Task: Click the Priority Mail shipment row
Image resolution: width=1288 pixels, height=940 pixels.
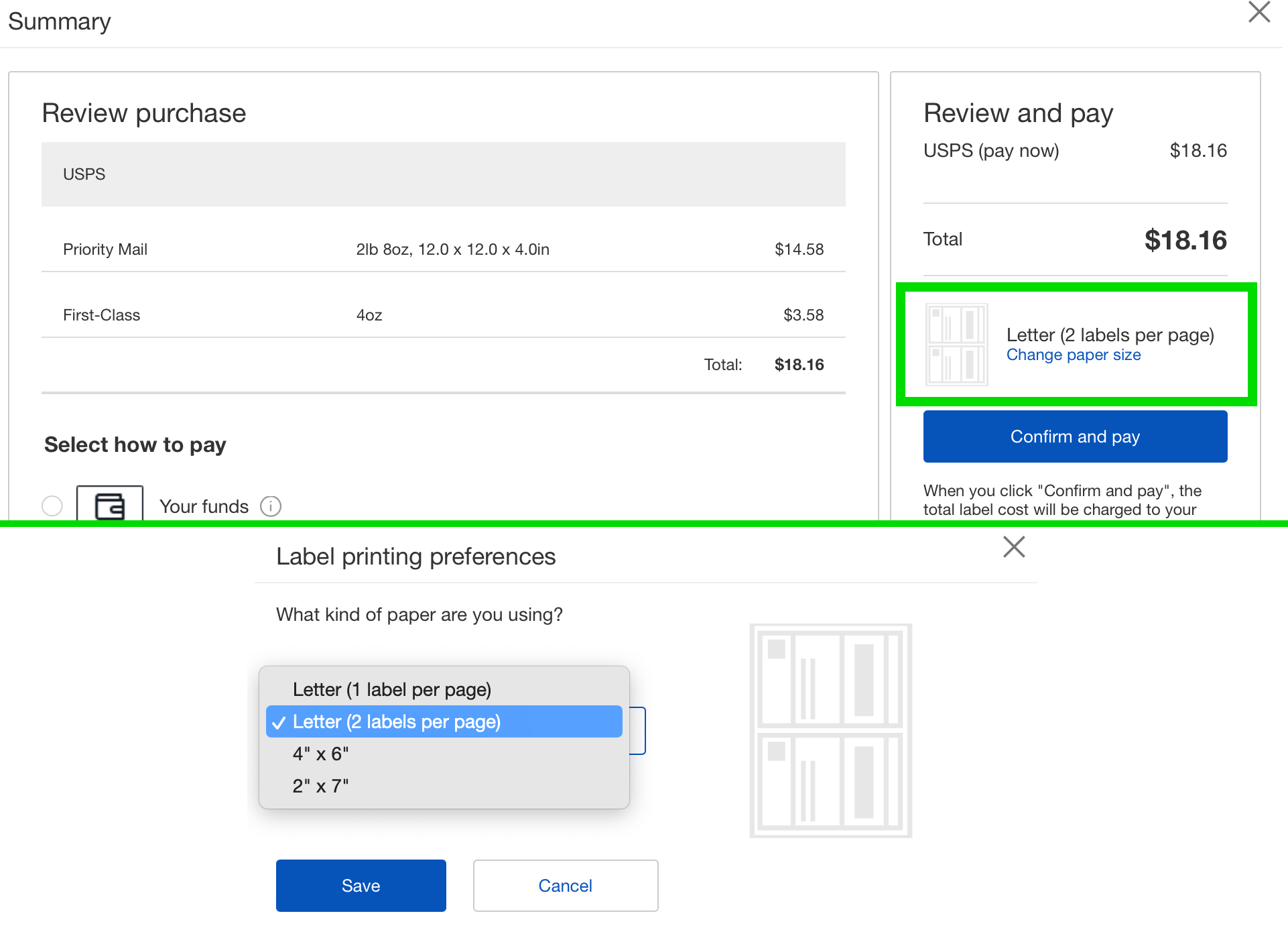Action: tap(442, 249)
